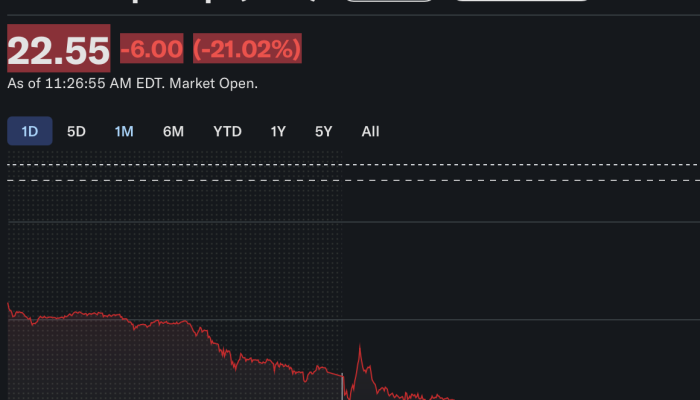This screenshot has width=700, height=400.
Task: Select the 1D time range tab
Action: point(30,131)
